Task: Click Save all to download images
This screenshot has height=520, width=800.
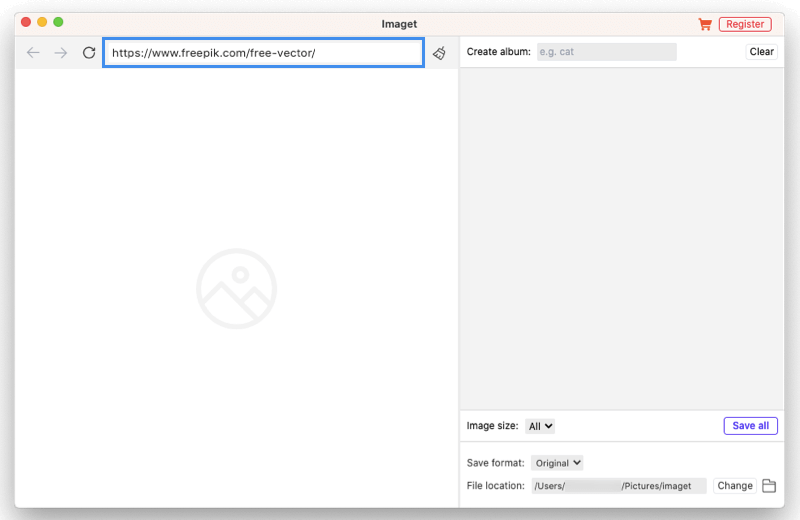Action: pos(750,426)
